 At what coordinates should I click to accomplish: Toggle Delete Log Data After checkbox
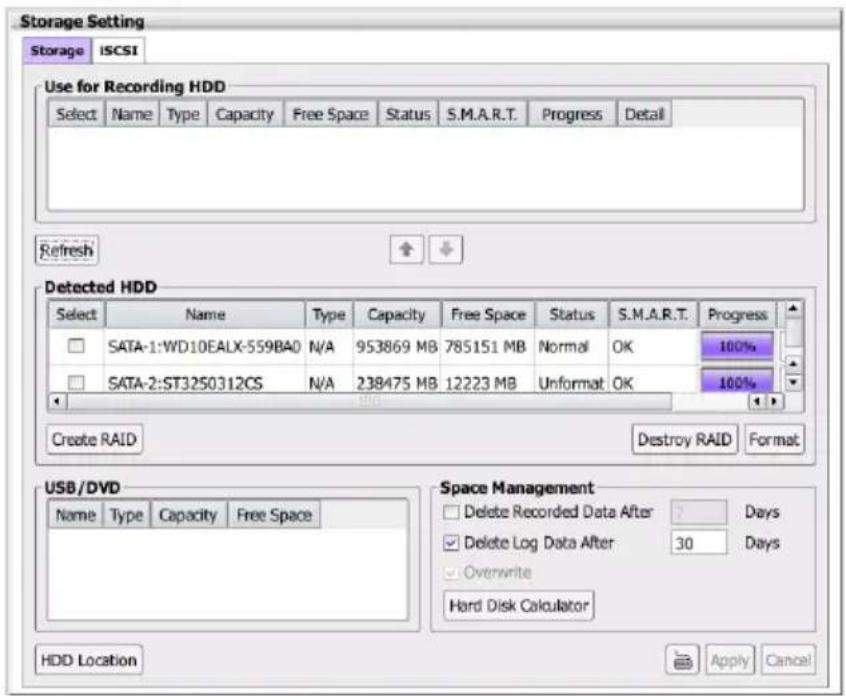tap(451, 542)
